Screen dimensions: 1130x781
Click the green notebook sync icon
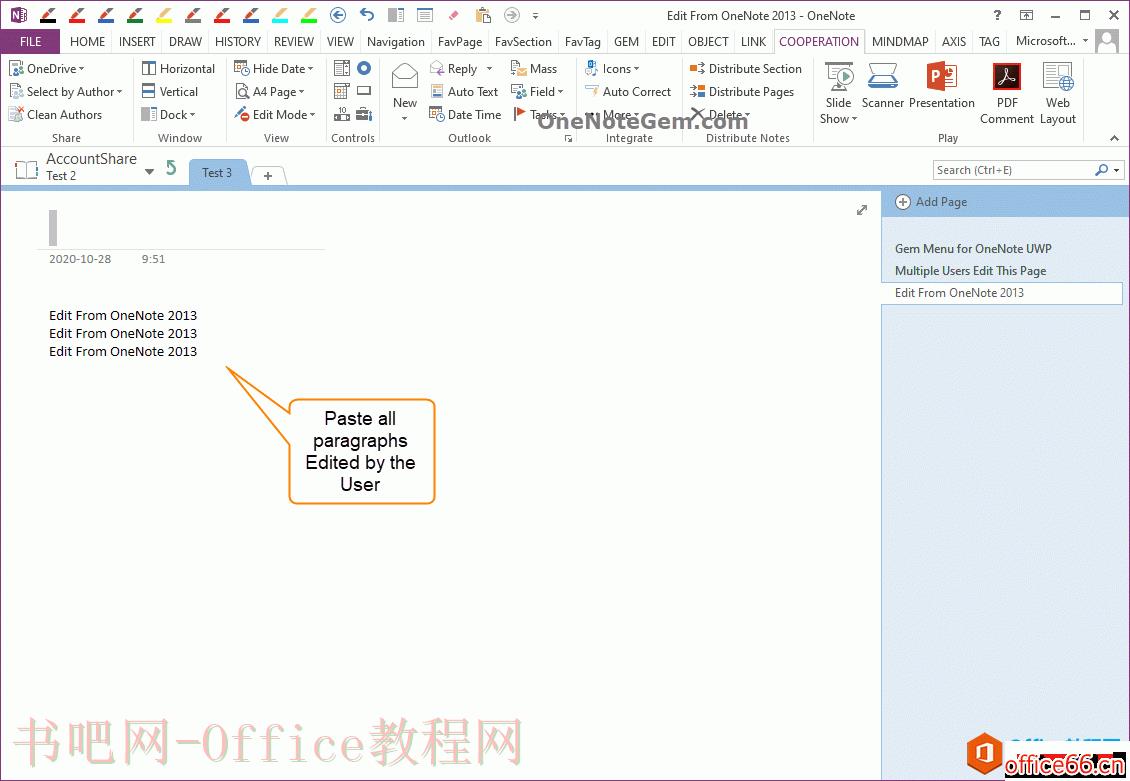pos(171,168)
